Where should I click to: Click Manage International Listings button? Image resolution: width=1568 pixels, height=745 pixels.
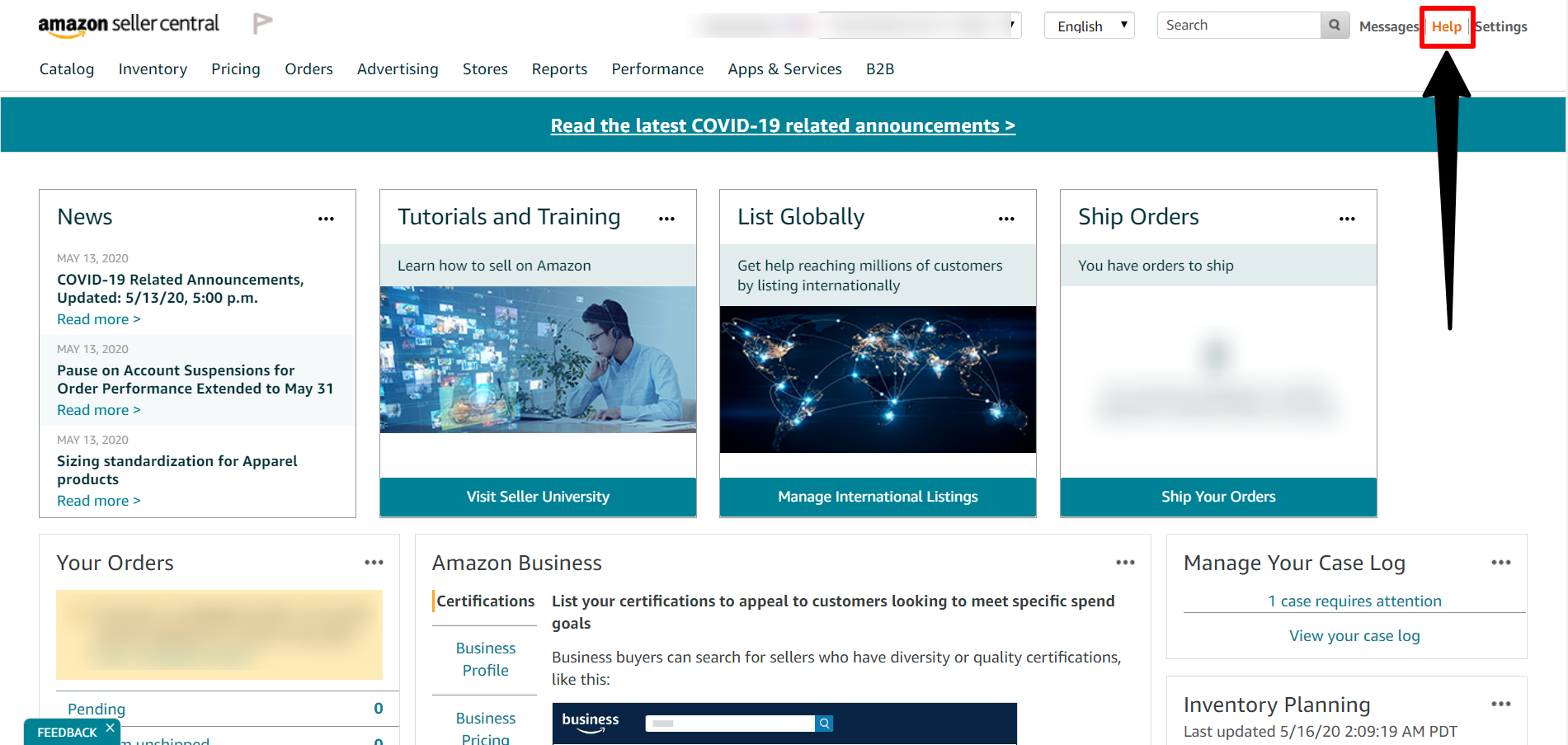878,497
